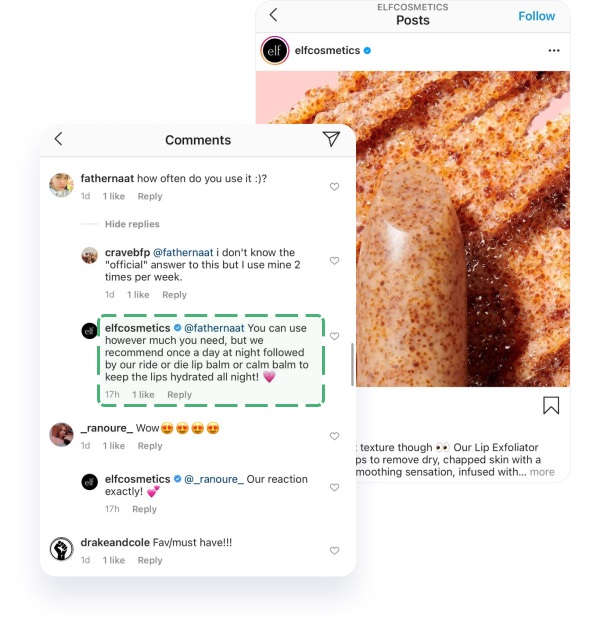Reply to fathernaat's question comment
The height and width of the screenshot is (628, 600).
150,196
